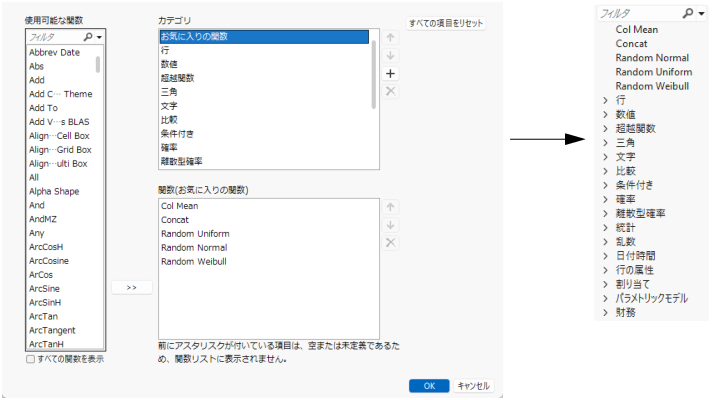712x400 pixels.
Task: Expand 超越関数 category in right panel
Action: [605, 128]
